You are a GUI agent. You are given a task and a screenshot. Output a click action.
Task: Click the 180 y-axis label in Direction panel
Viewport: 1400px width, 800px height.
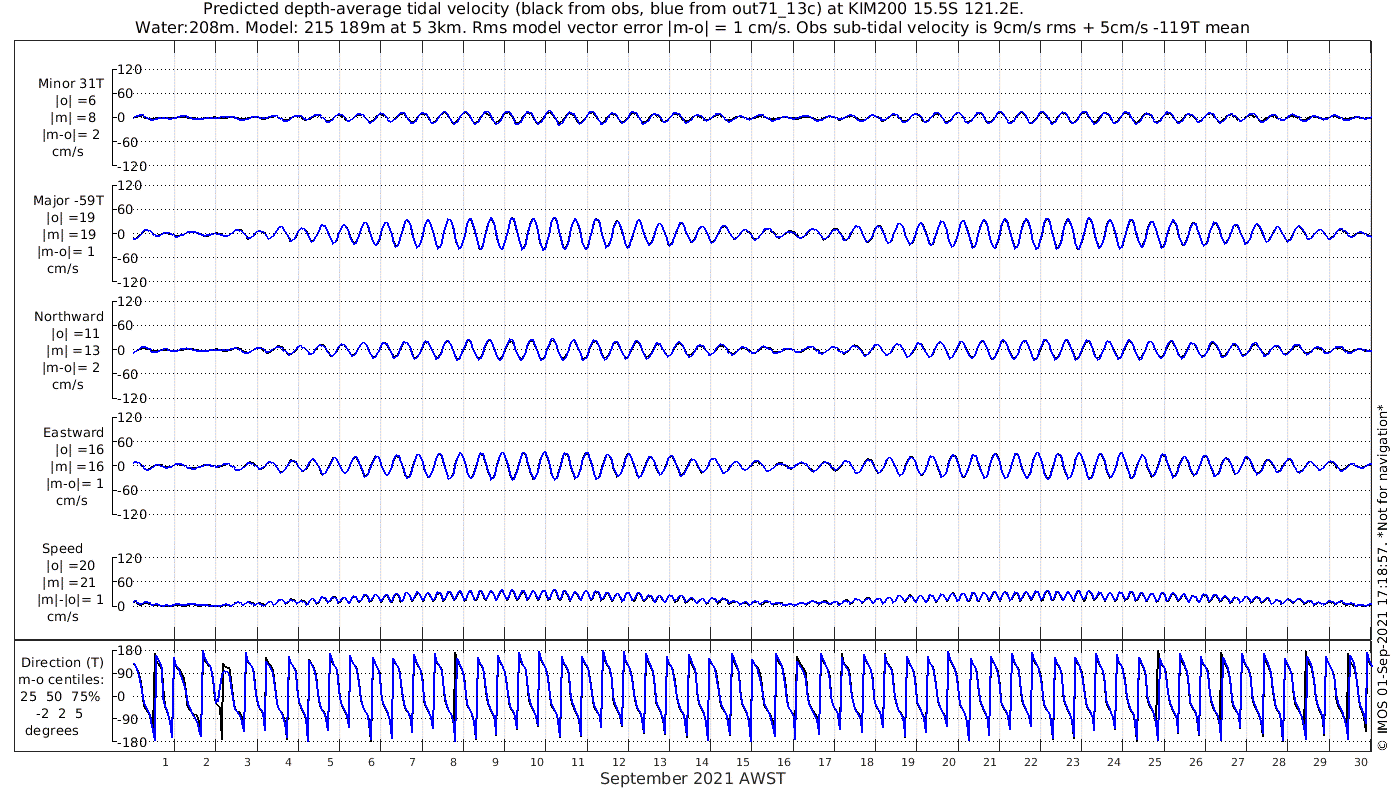[x=129, y=650]
